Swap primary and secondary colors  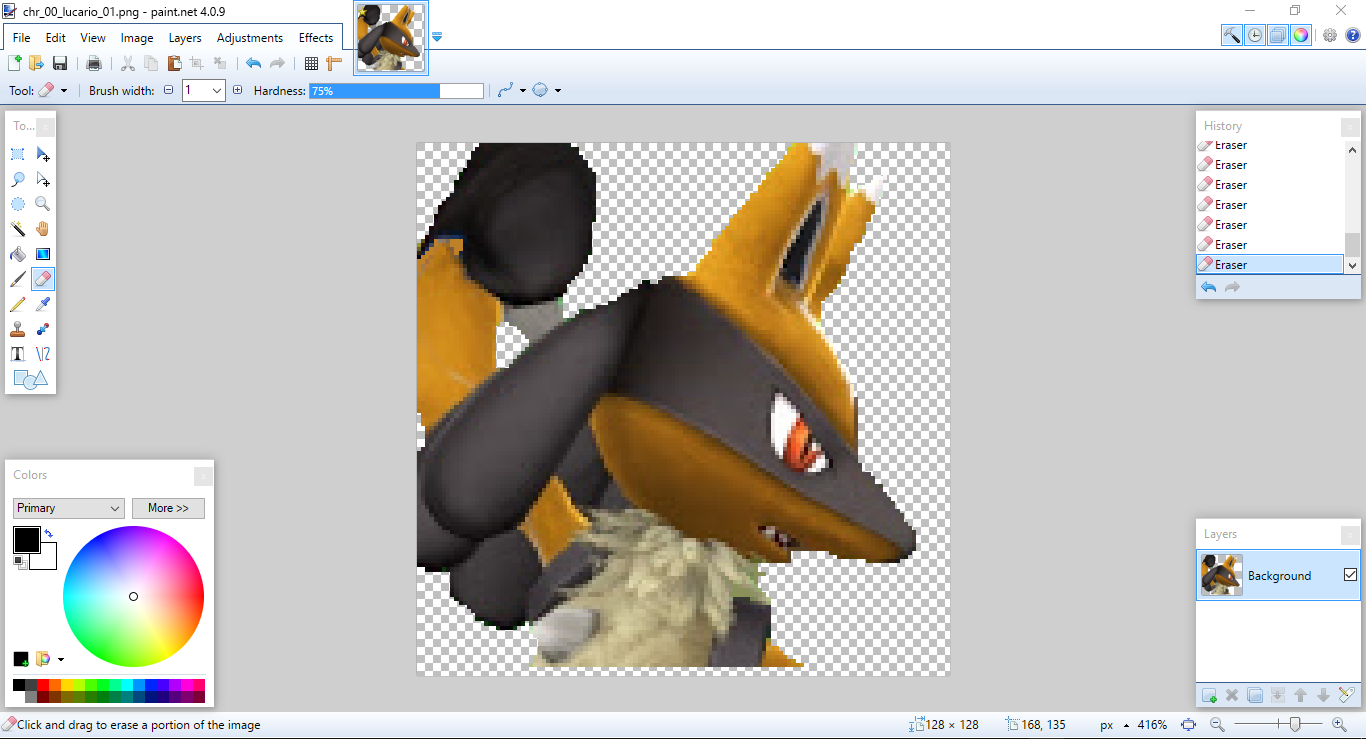[x=47, y=533]
